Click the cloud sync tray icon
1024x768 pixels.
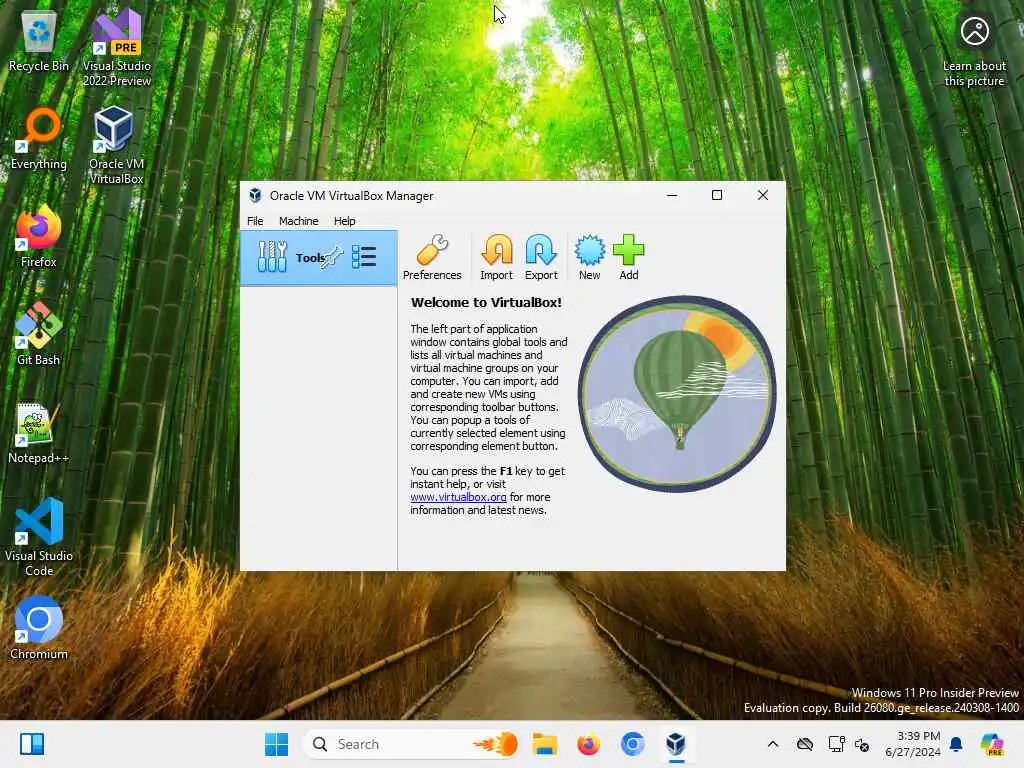point(805,744)
